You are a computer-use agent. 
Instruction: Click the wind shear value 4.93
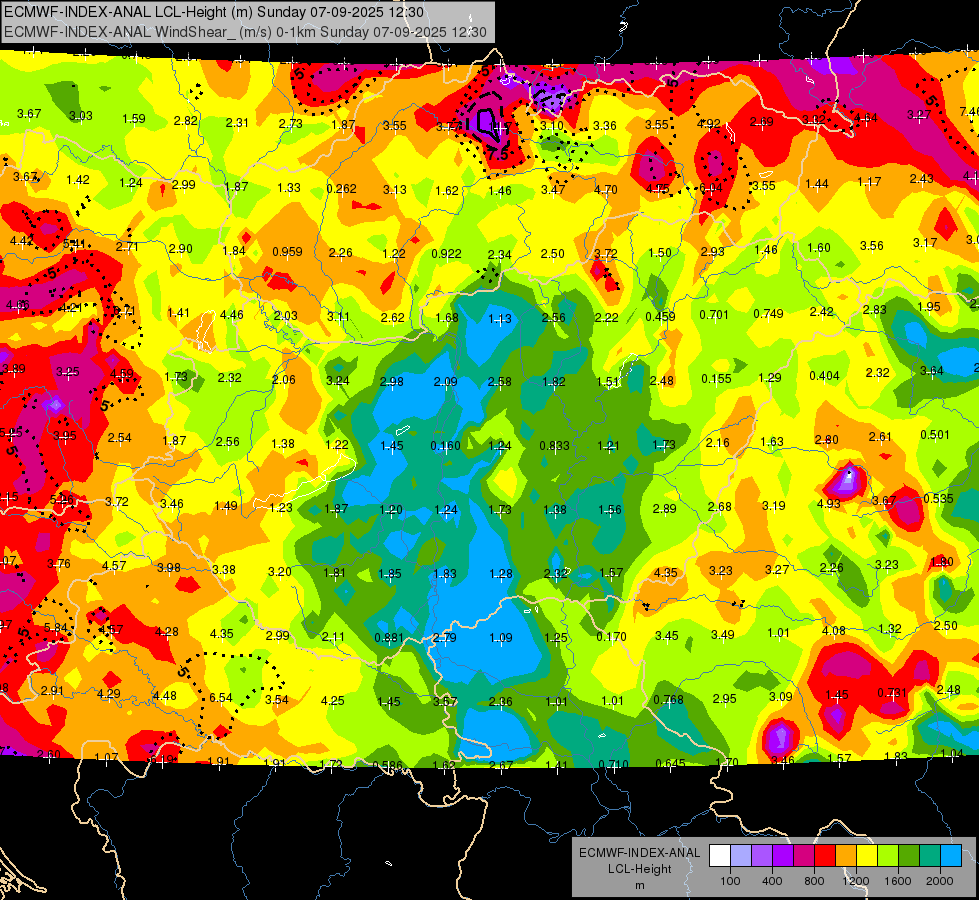pos(829,503)
